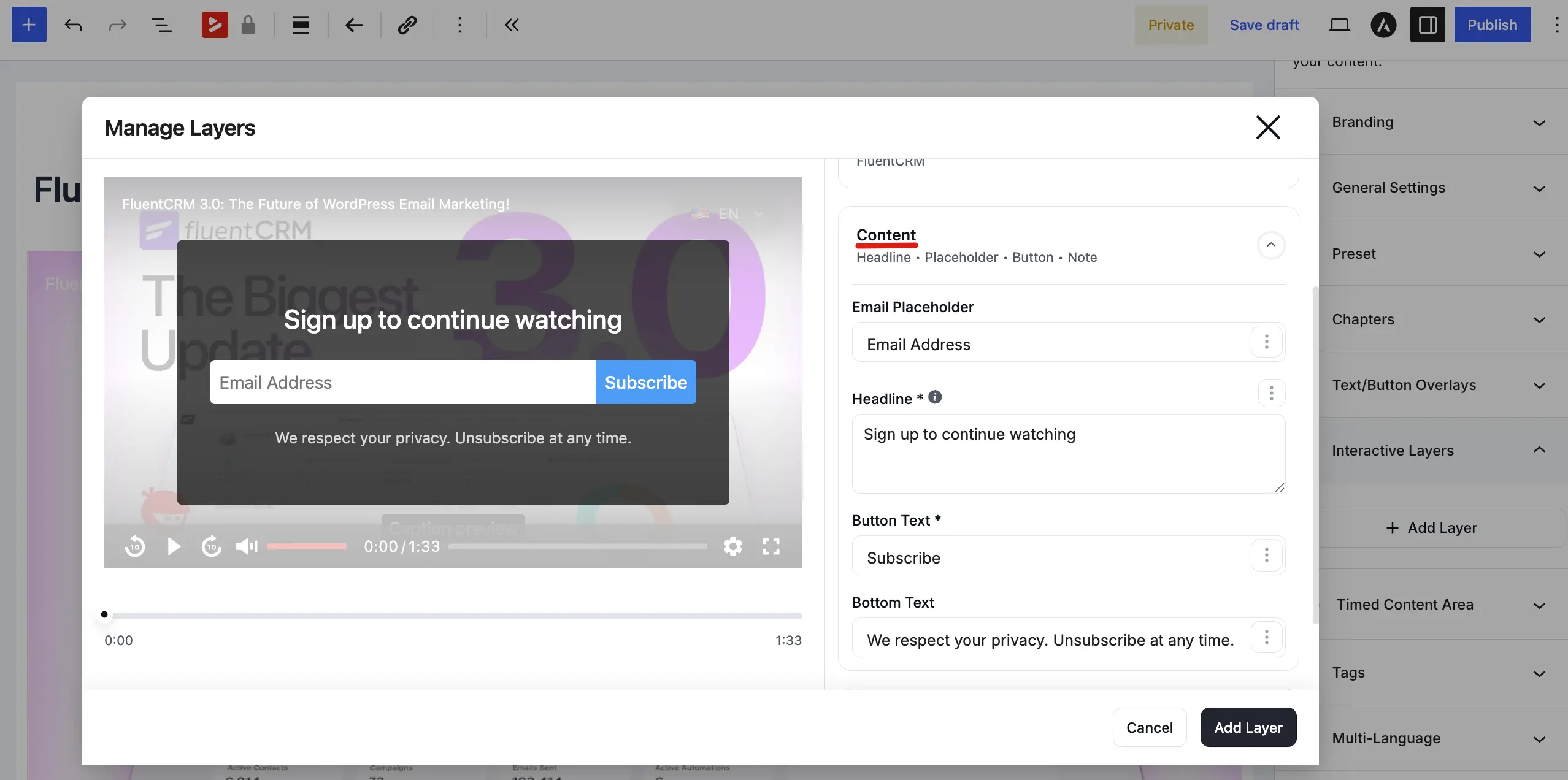
Task: Collapse block toolbar with double chevron
Action: point(512,25)
